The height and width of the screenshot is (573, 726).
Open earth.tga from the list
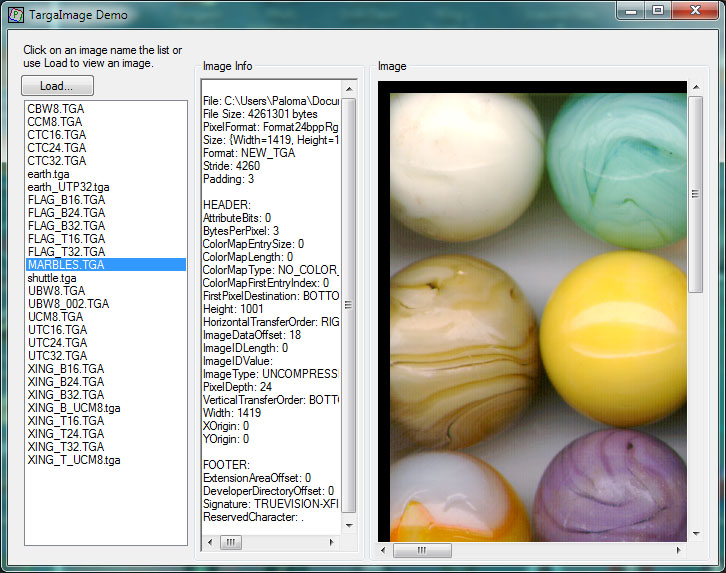48,174
